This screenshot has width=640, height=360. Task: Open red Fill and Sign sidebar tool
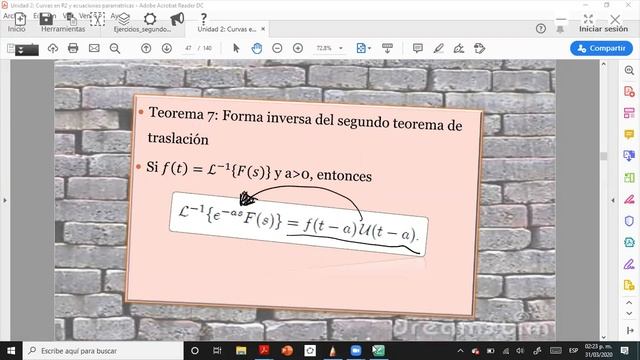pyautogui.click(x=629, y=199)
